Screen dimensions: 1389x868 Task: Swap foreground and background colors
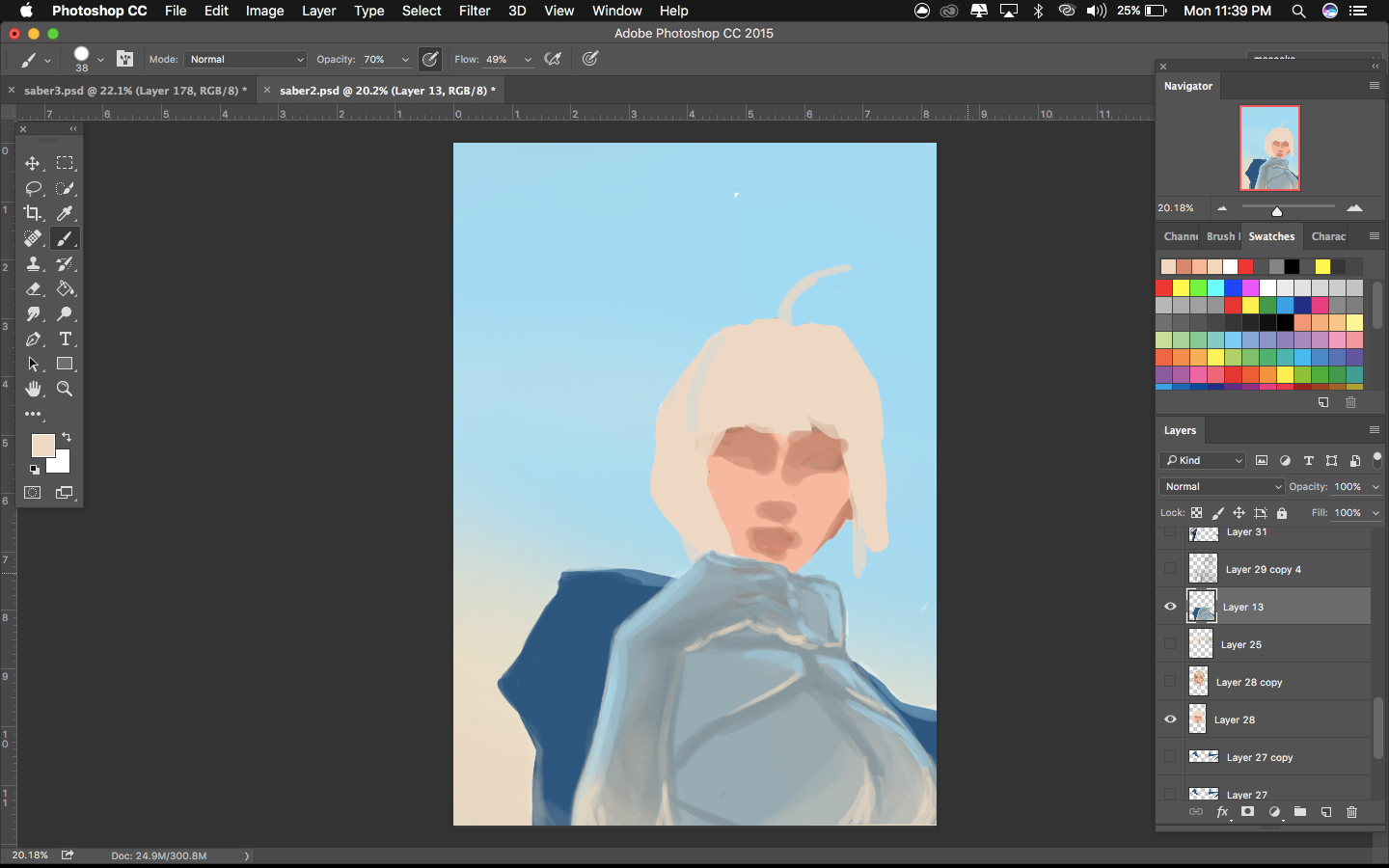(67, 437)
